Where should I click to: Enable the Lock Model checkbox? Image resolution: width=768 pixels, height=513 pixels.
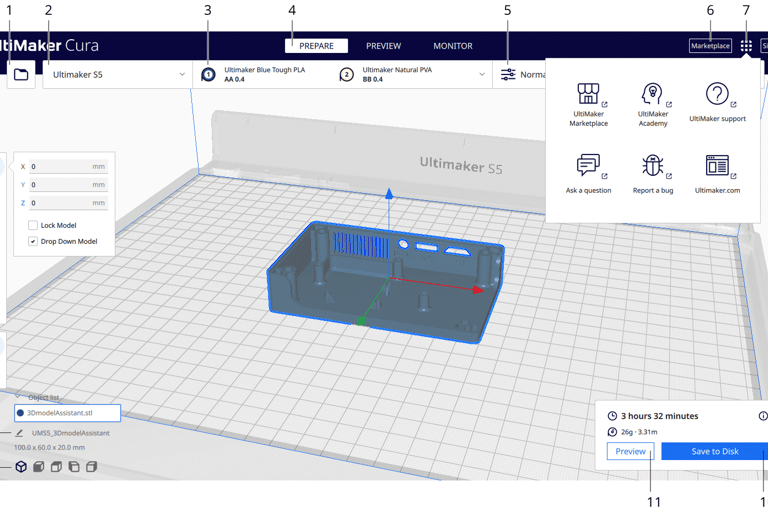click(x=33, y=225)
